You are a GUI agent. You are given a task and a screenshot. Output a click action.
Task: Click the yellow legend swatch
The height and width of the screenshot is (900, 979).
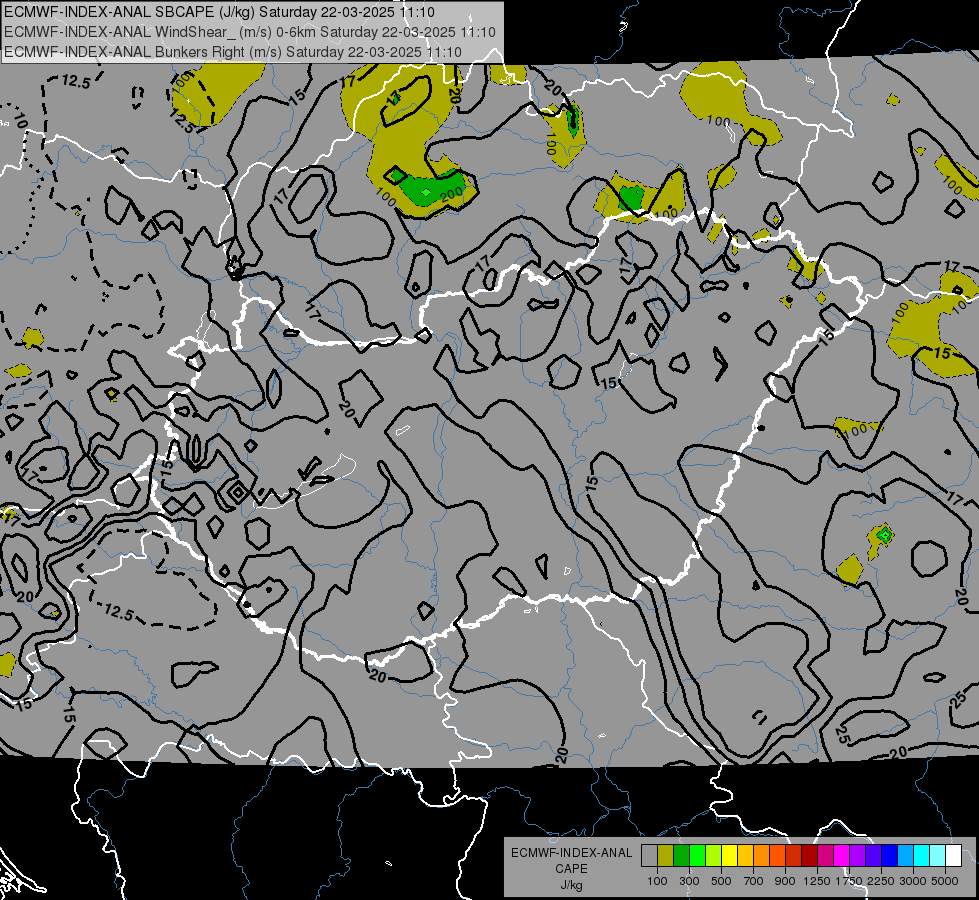pos(729,856)
